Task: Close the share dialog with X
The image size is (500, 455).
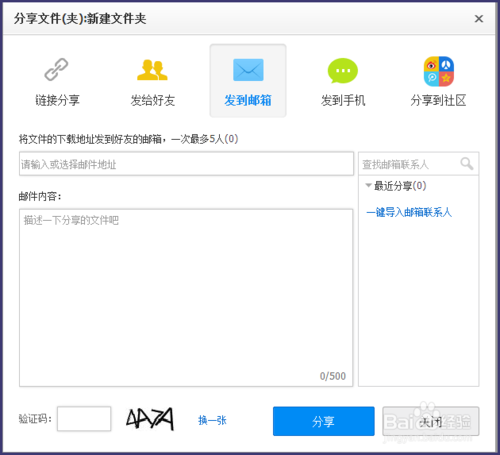Action: pos(479,19)
